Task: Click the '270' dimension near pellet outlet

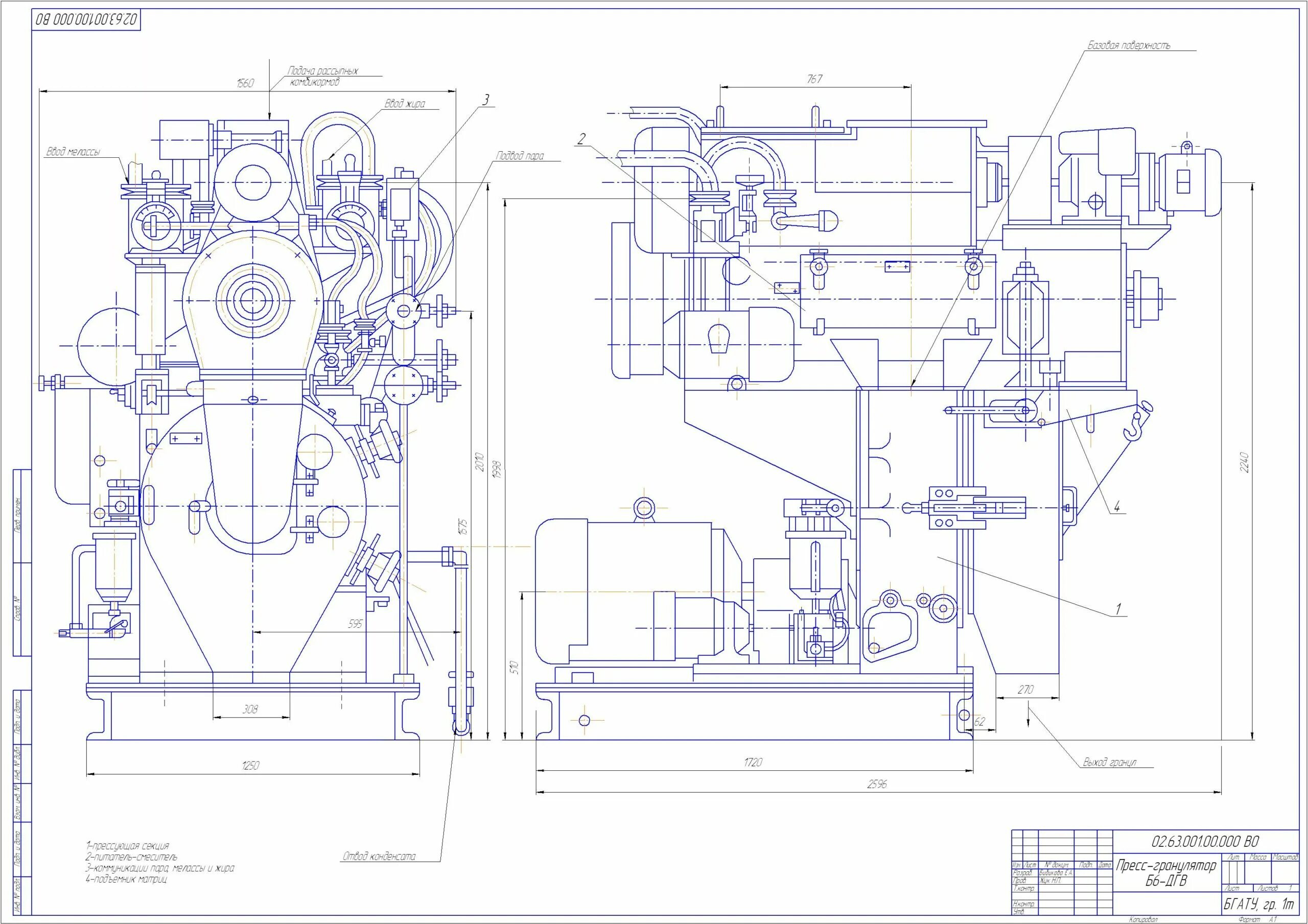Action: pyautogui.click(x=1025, y=690)
